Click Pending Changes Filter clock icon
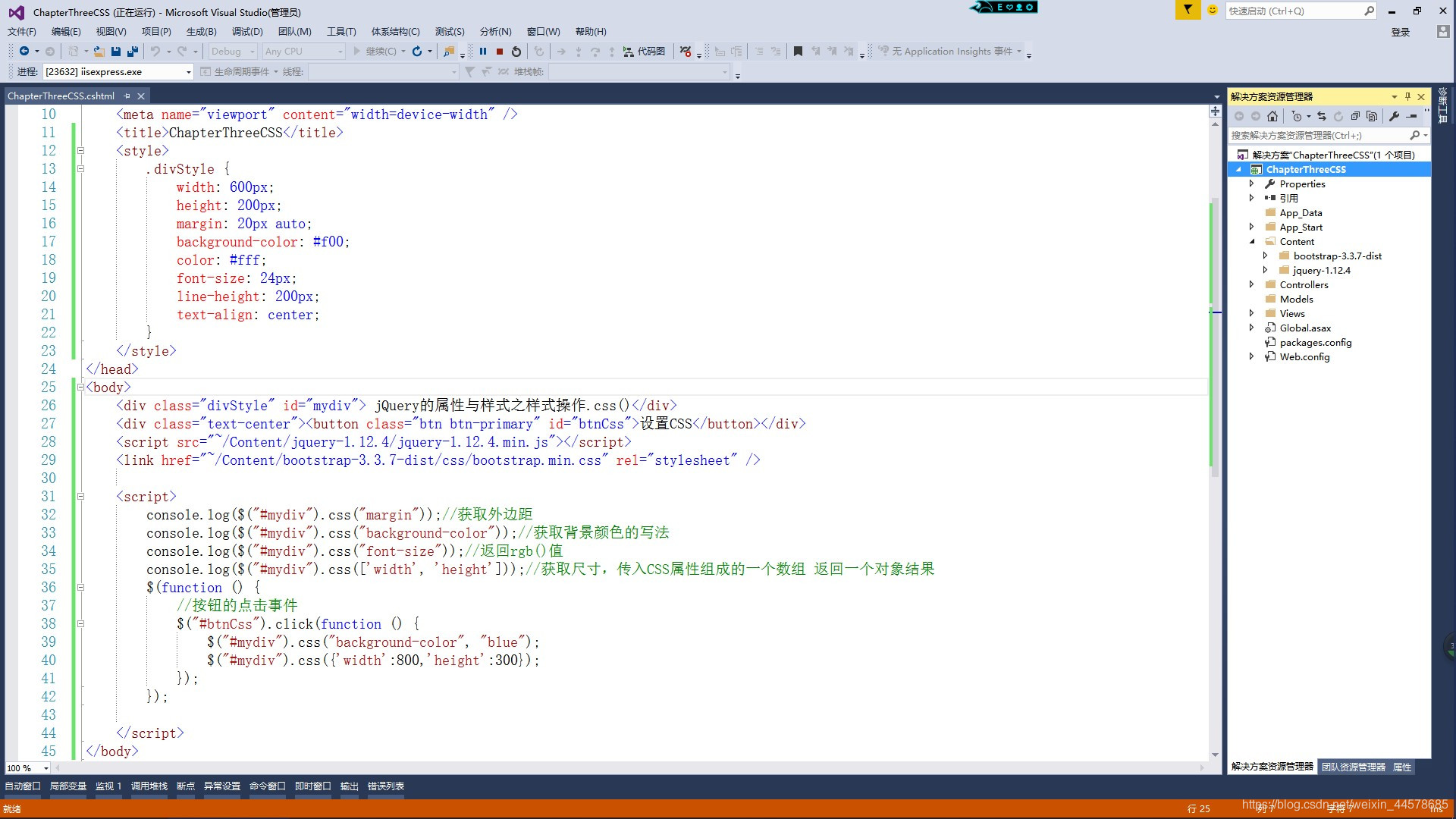This screenshot has width=1456, height=819. (x=1297, y=116)
